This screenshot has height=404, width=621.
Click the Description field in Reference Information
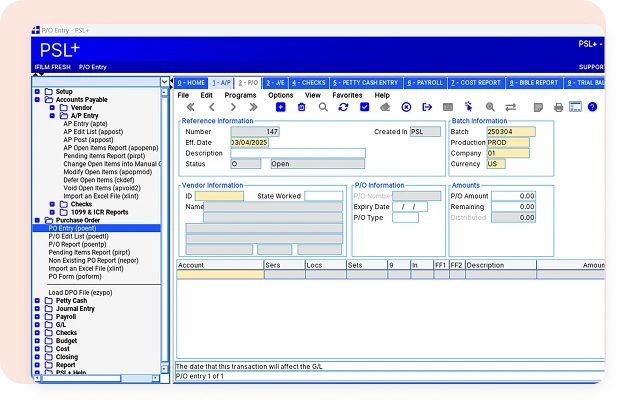(298, 153)
